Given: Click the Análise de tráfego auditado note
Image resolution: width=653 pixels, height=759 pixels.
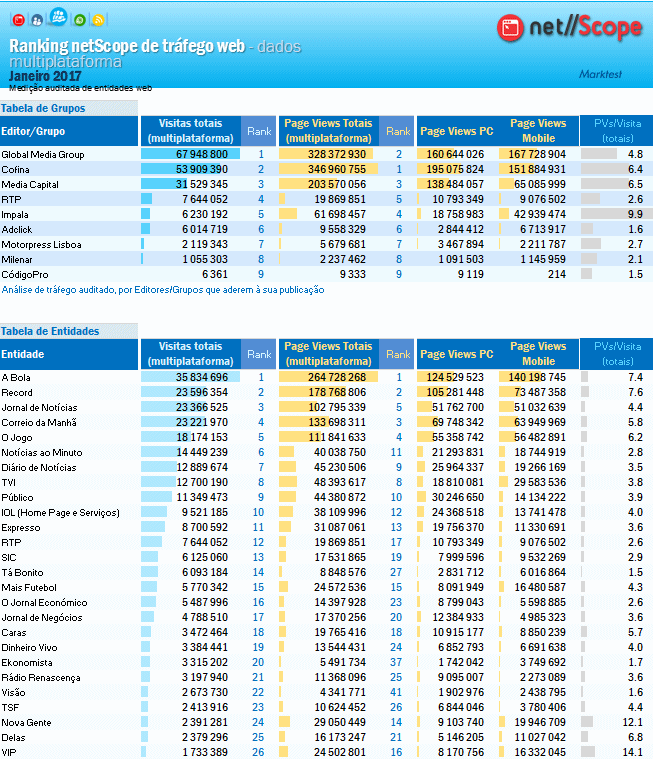Looking at the screenshot, I should click(x=163, y=290).
